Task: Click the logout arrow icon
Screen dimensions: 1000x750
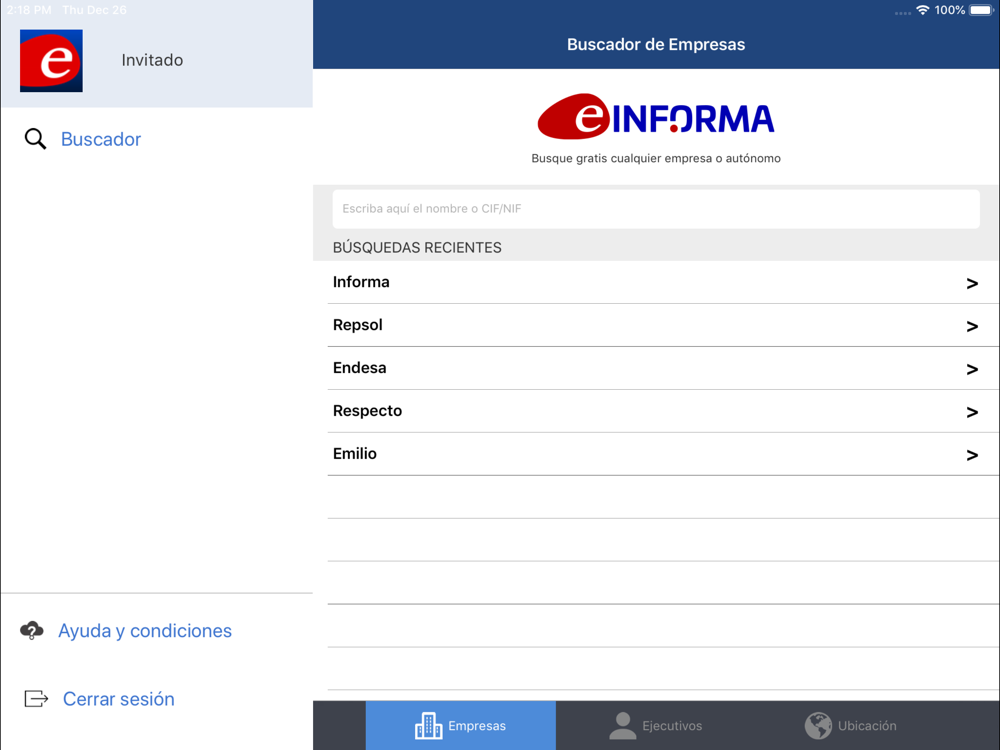Action: point(36,699)
